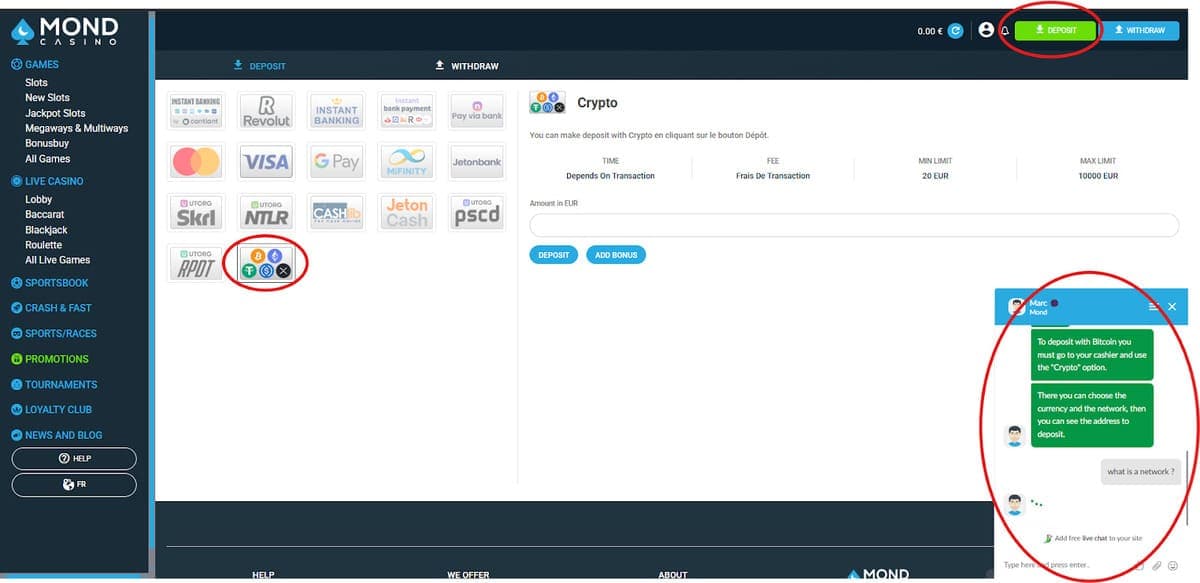Image resolution: width=1200 pixels, height=583 pixels.
Task: Select the Crypto coins payment tile
Action: [x=267, y=263]
